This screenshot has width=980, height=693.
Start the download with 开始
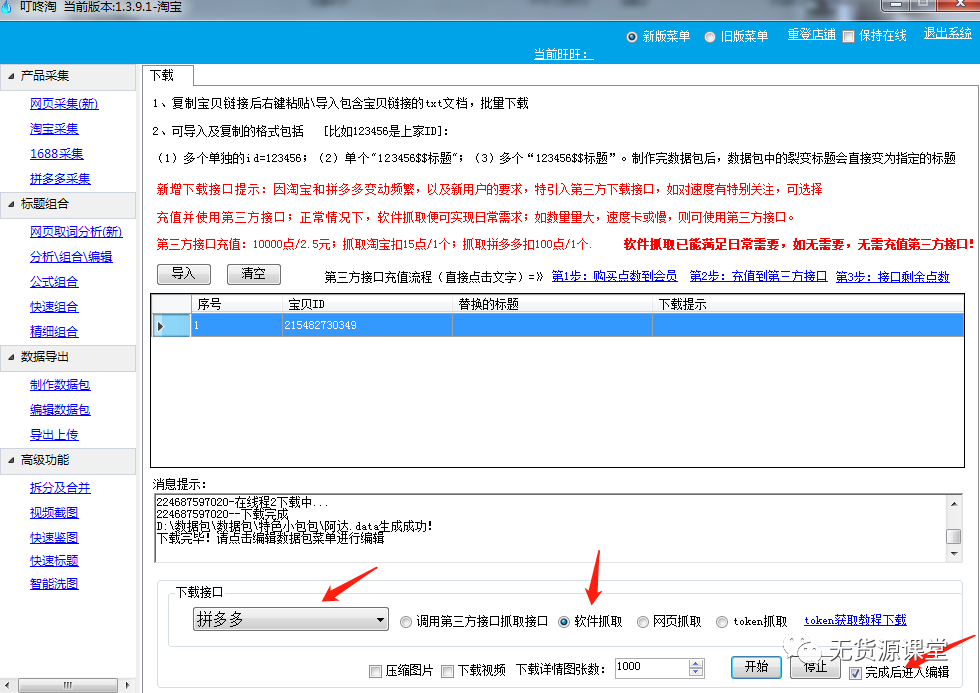(756, 667)
